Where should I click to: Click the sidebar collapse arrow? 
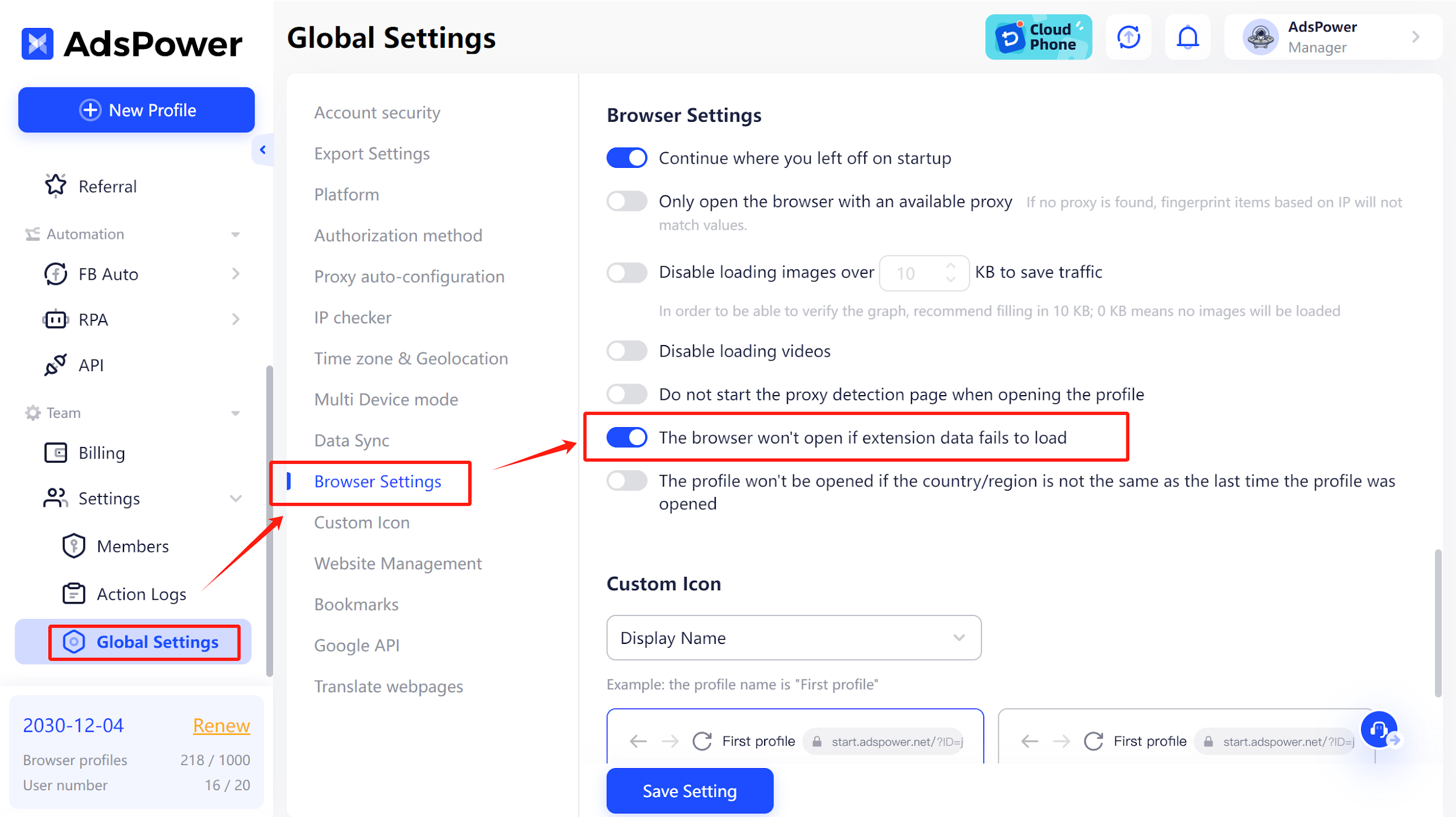[262, 150]
